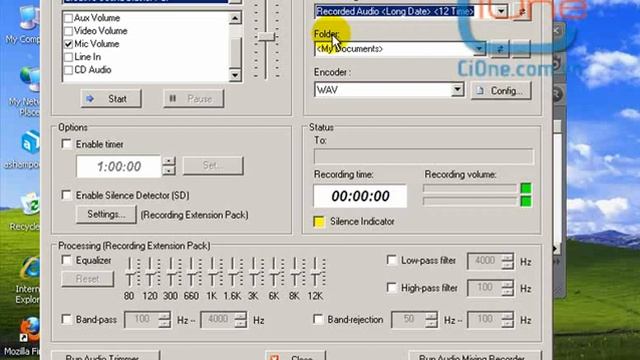
Task: Open encoder Config... dialog
Action: tap(501, 91)
